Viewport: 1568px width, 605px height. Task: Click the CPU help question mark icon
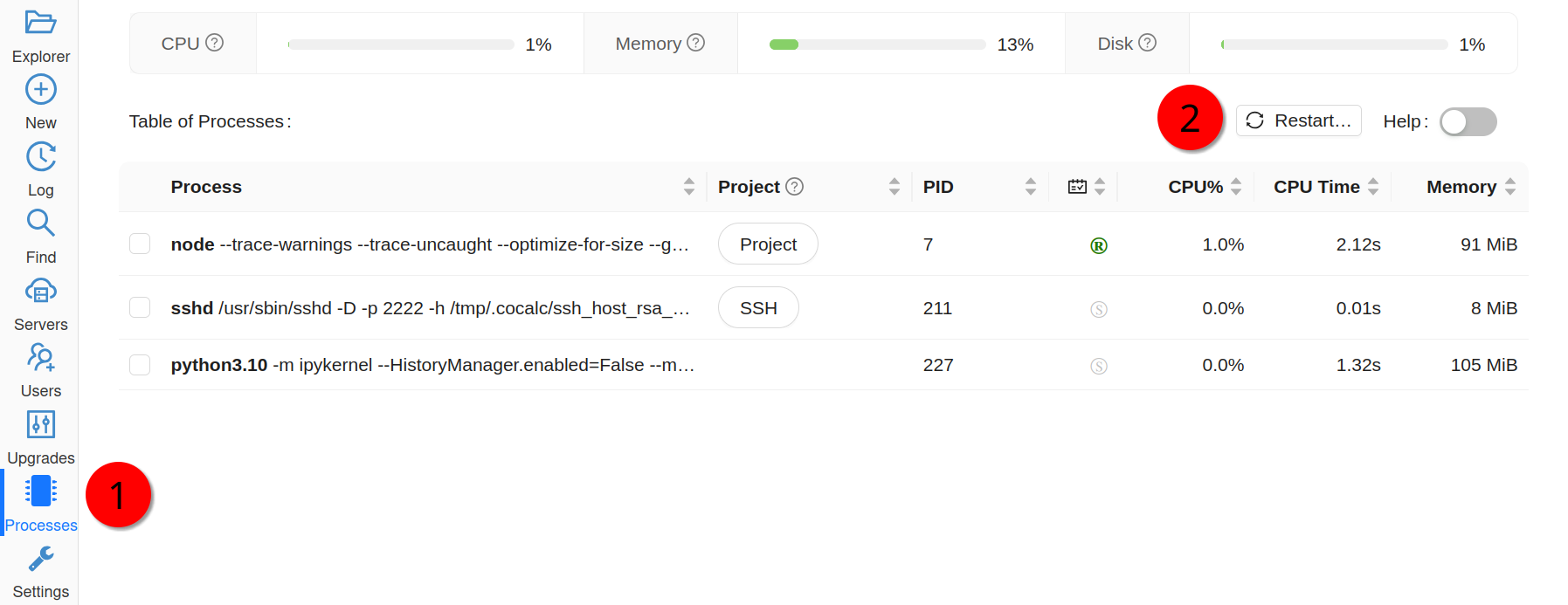point(215,43)
